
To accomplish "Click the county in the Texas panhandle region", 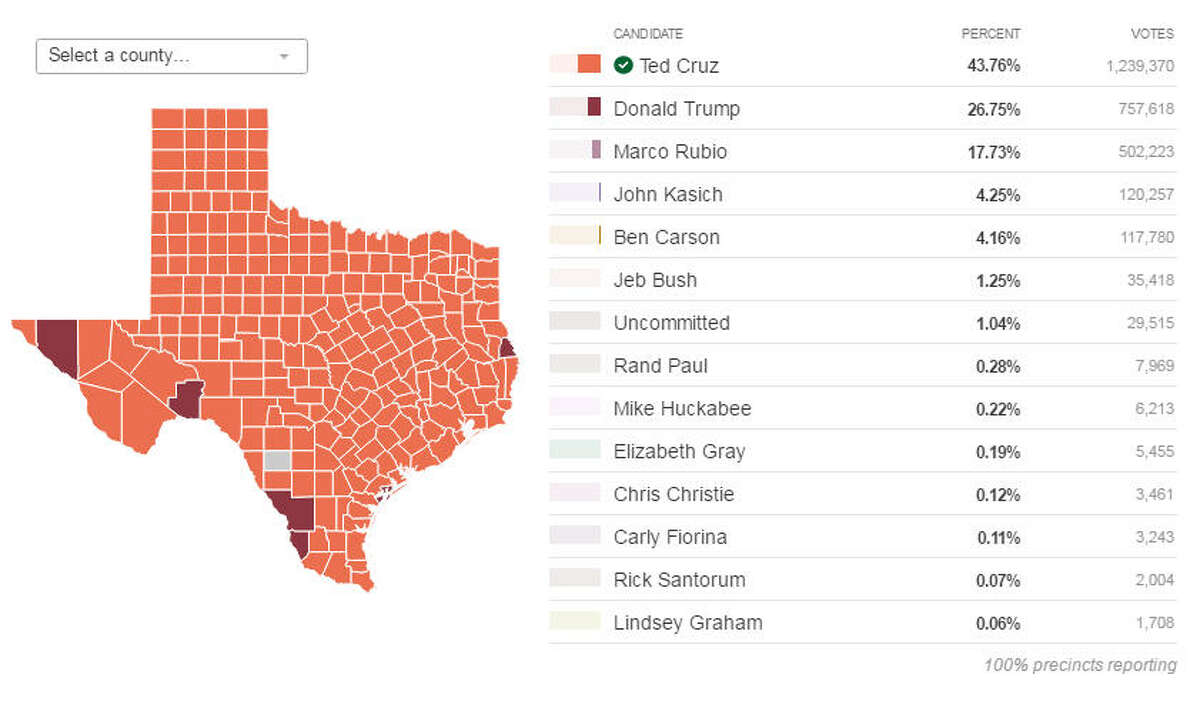I will point(210,160).
